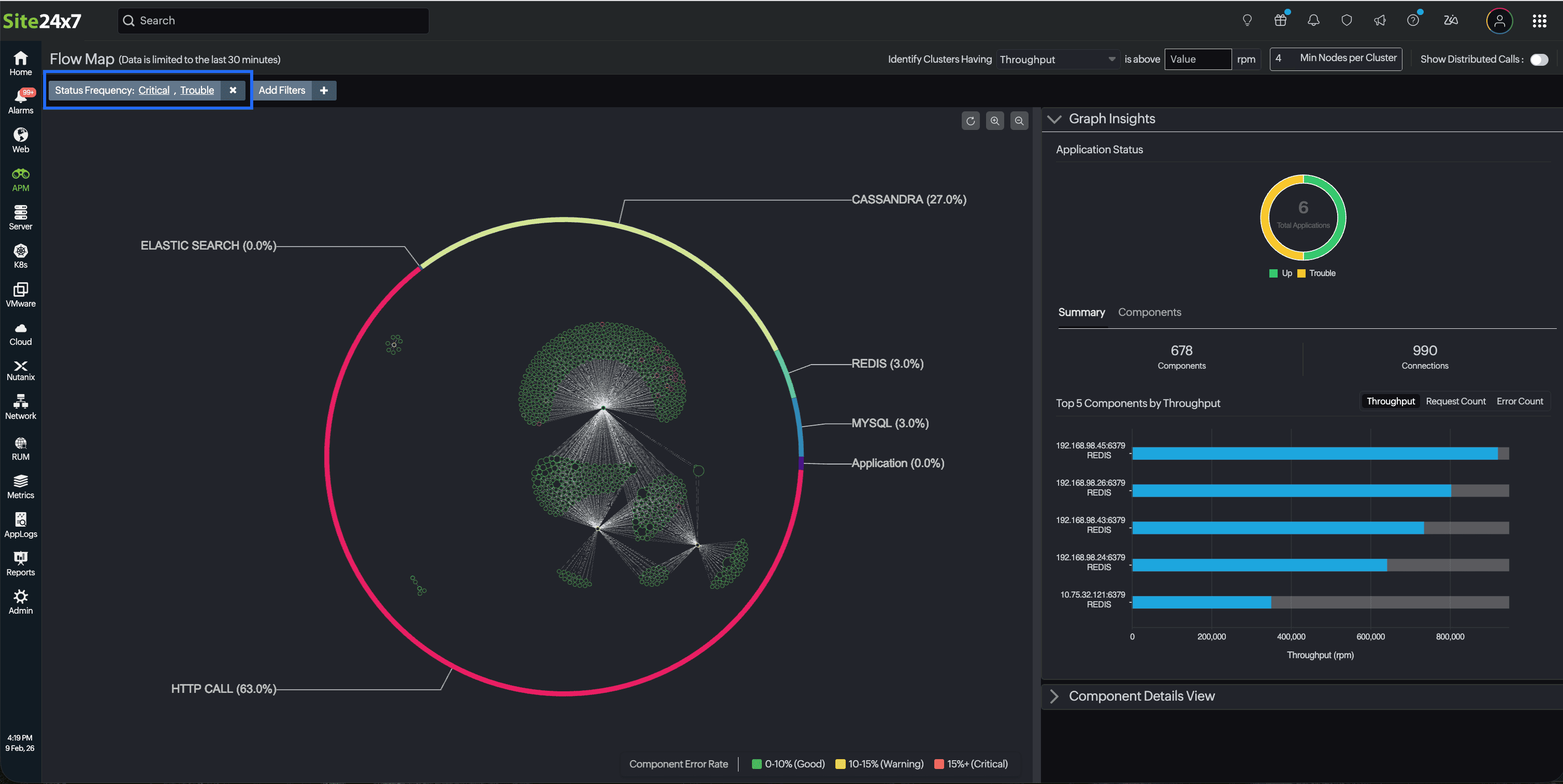Viewport: 1563px width, 784px height.
Task: Open the notifications bell icon
Action: point(1313,21)
